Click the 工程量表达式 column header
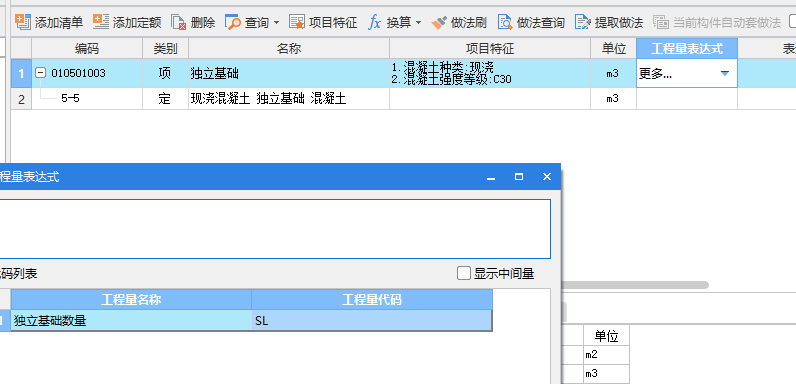796x384 pixels. point(687,49)
